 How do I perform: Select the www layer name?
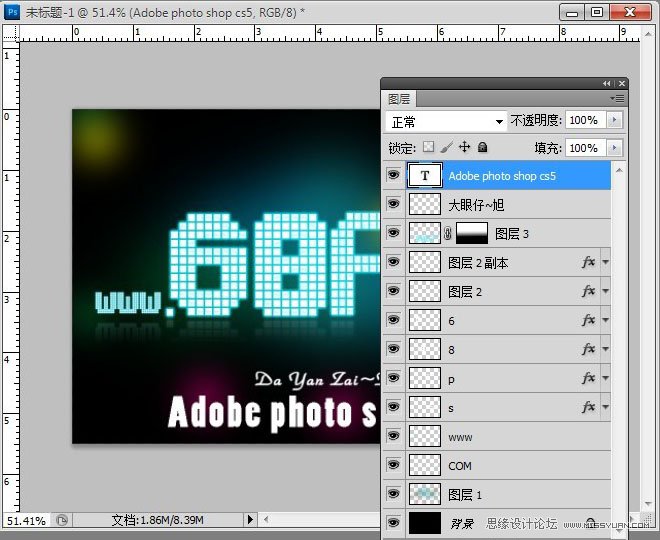tap(460, 437)
